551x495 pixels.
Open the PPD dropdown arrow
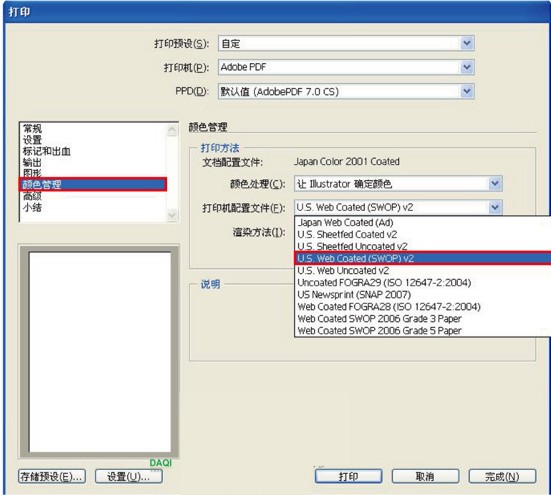467,91
